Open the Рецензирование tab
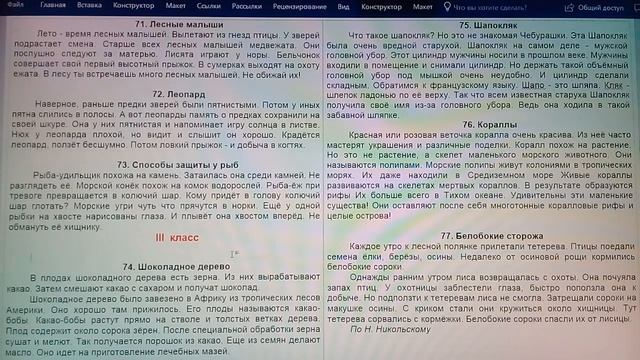Image resolution: width=640 pixels, height=360 pixels. pos(300,7)
